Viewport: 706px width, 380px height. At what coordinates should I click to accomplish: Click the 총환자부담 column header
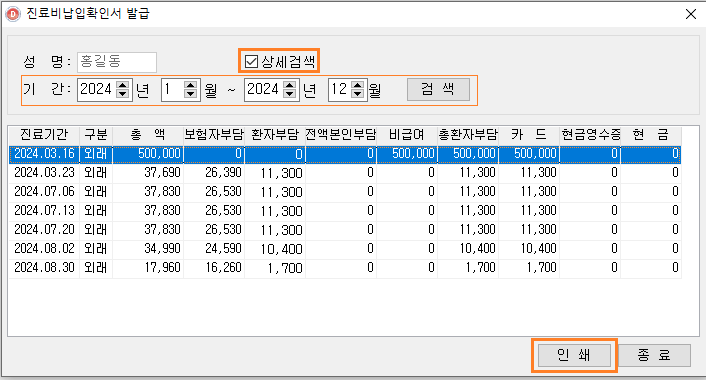coord(468,135)
